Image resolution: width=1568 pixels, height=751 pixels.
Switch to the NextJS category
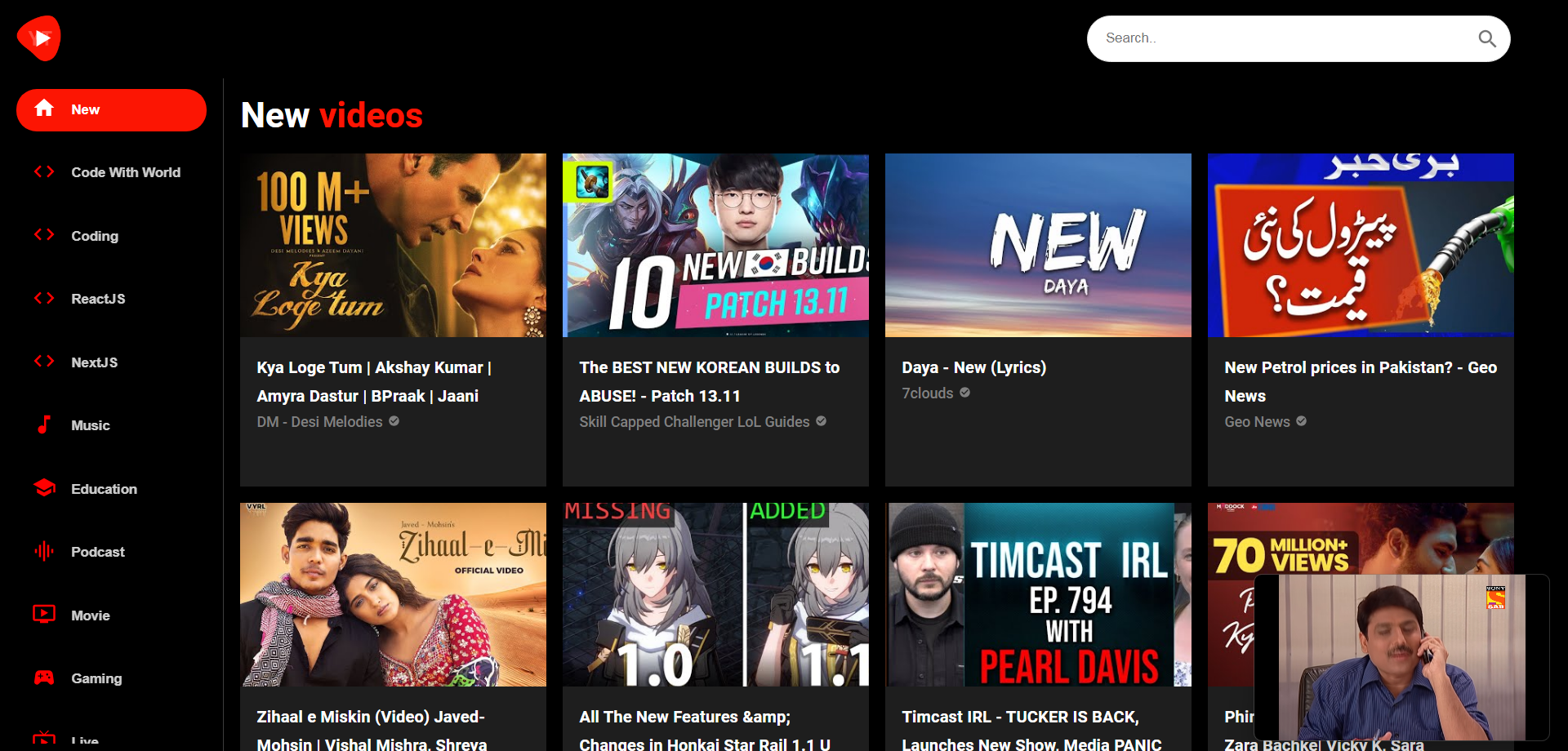click(111, 362)
